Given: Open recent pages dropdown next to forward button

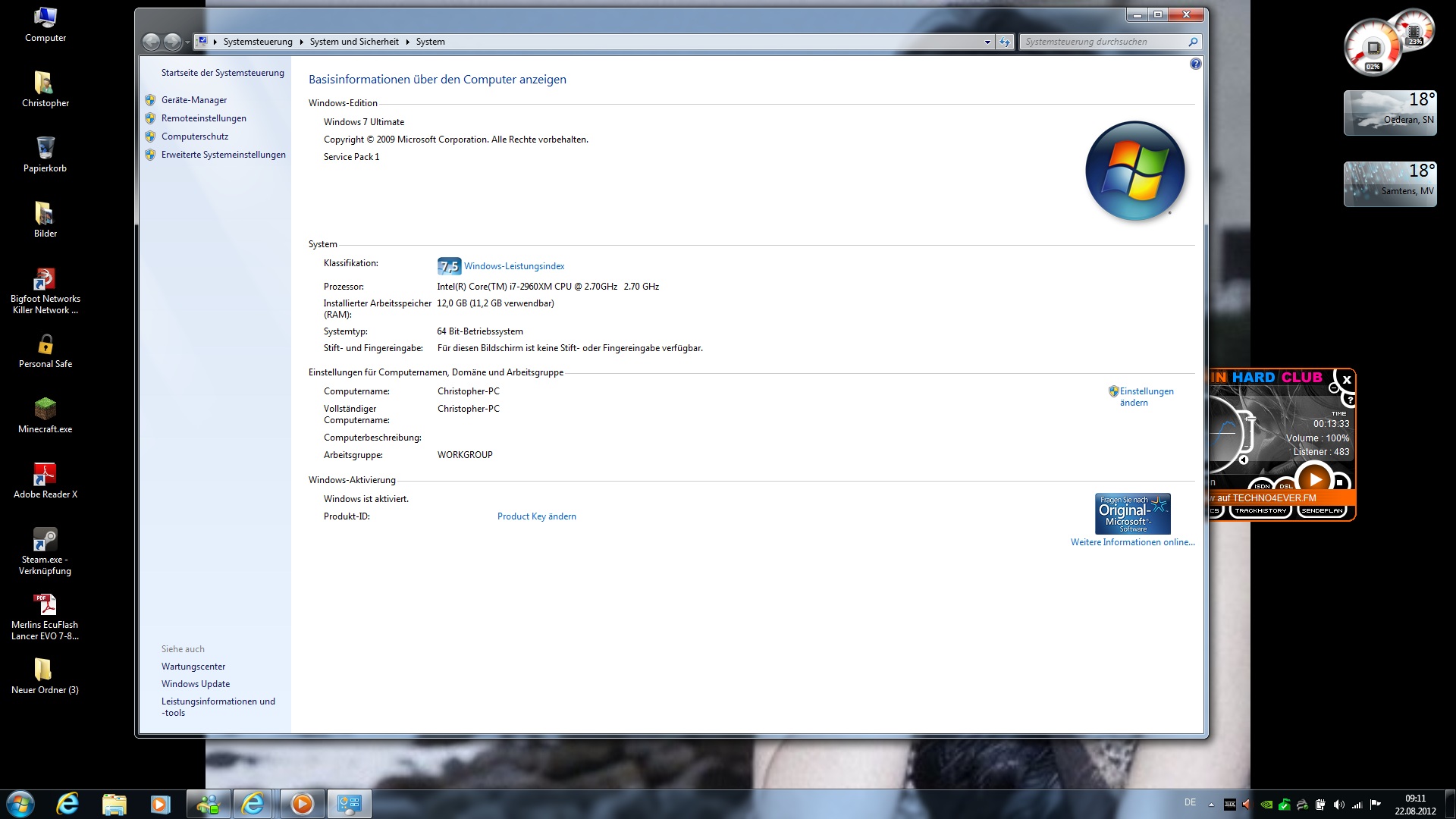Looking at the screenshot, I should point(187,42).
